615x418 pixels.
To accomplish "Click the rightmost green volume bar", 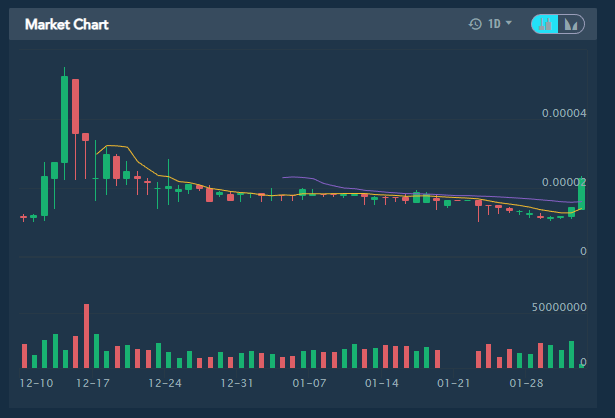I will click(x=572, y=355).
